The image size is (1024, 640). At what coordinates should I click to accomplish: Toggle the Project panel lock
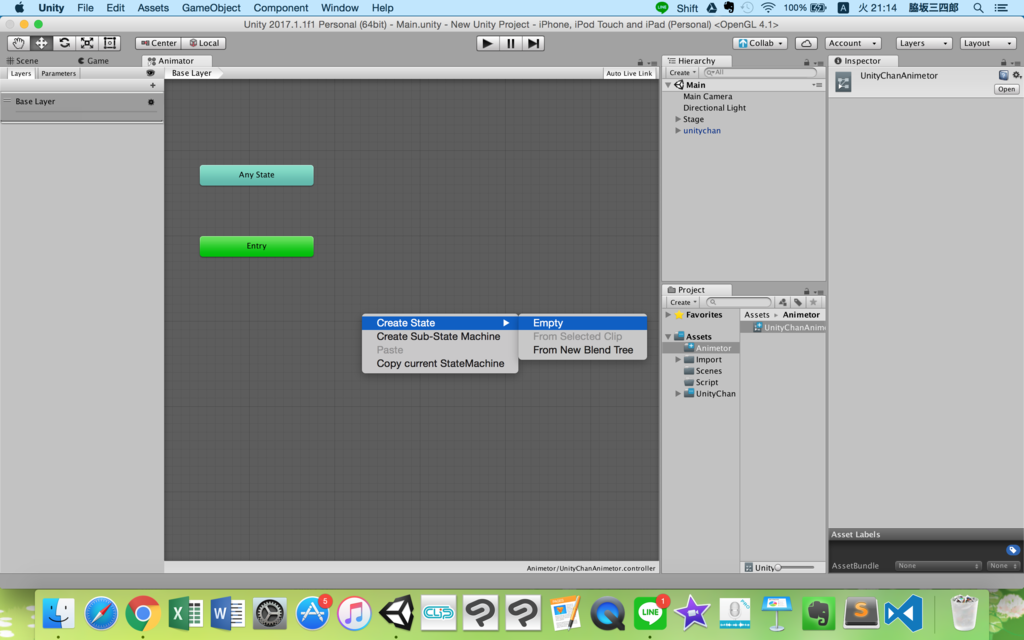807,291
